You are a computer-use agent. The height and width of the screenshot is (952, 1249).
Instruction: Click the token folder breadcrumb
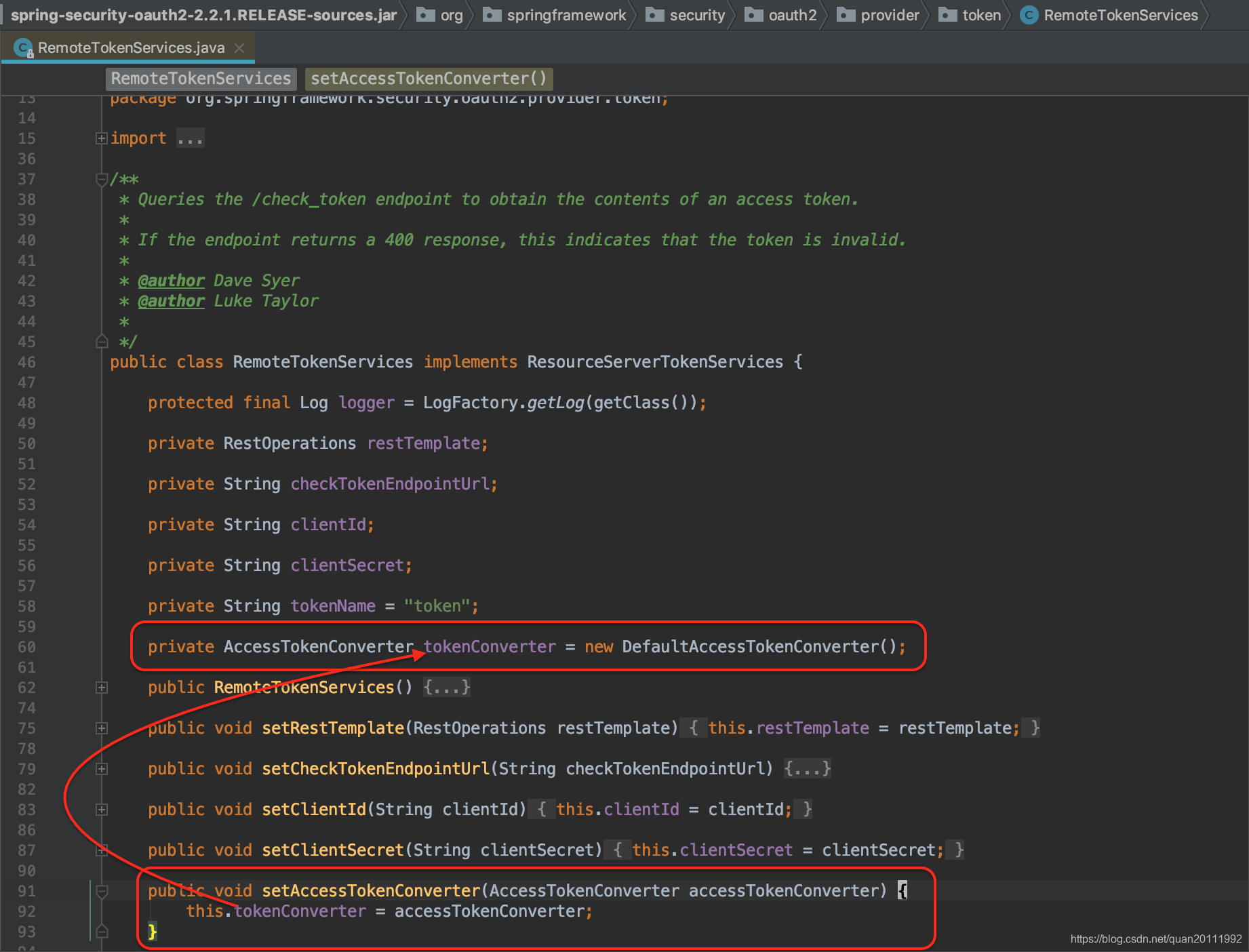[970, 15]
